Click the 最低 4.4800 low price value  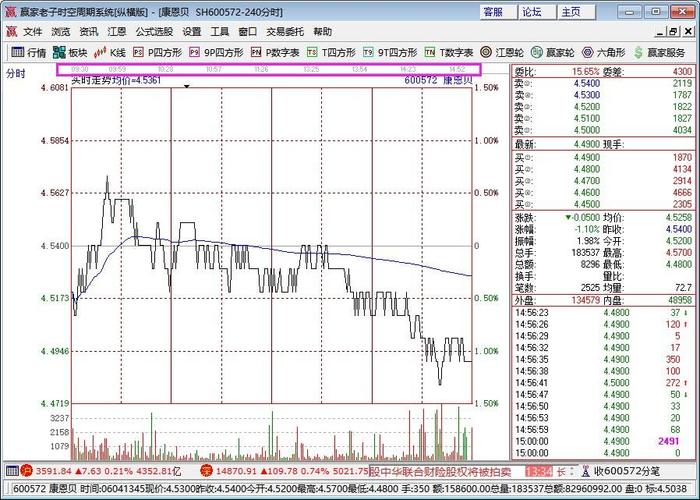tap(679, 264)
